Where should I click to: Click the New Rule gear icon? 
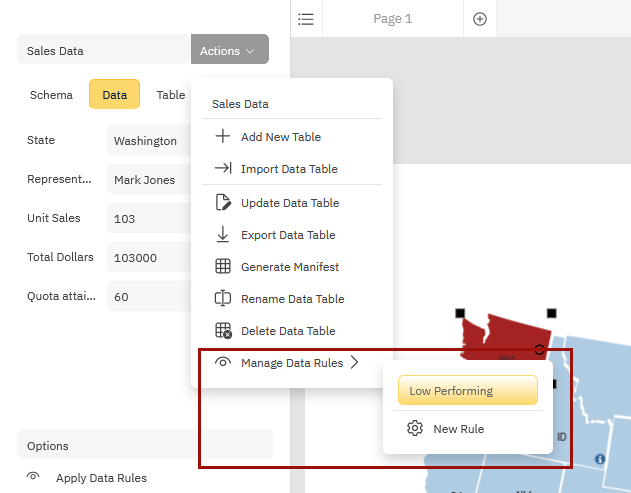click(415, 429)
